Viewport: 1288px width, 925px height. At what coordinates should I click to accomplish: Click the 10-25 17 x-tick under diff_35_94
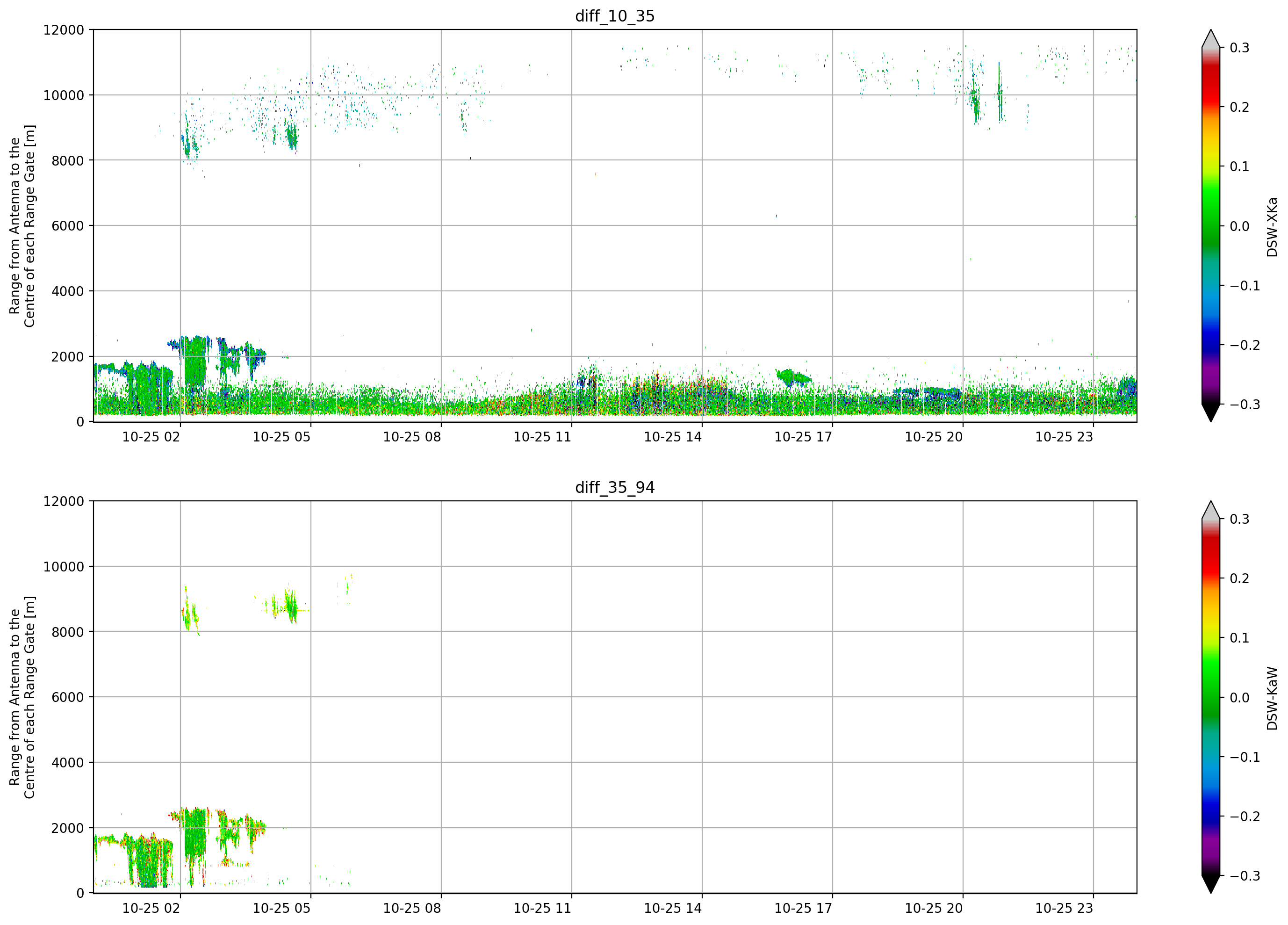pyautogui.click(x=804, y=909)
